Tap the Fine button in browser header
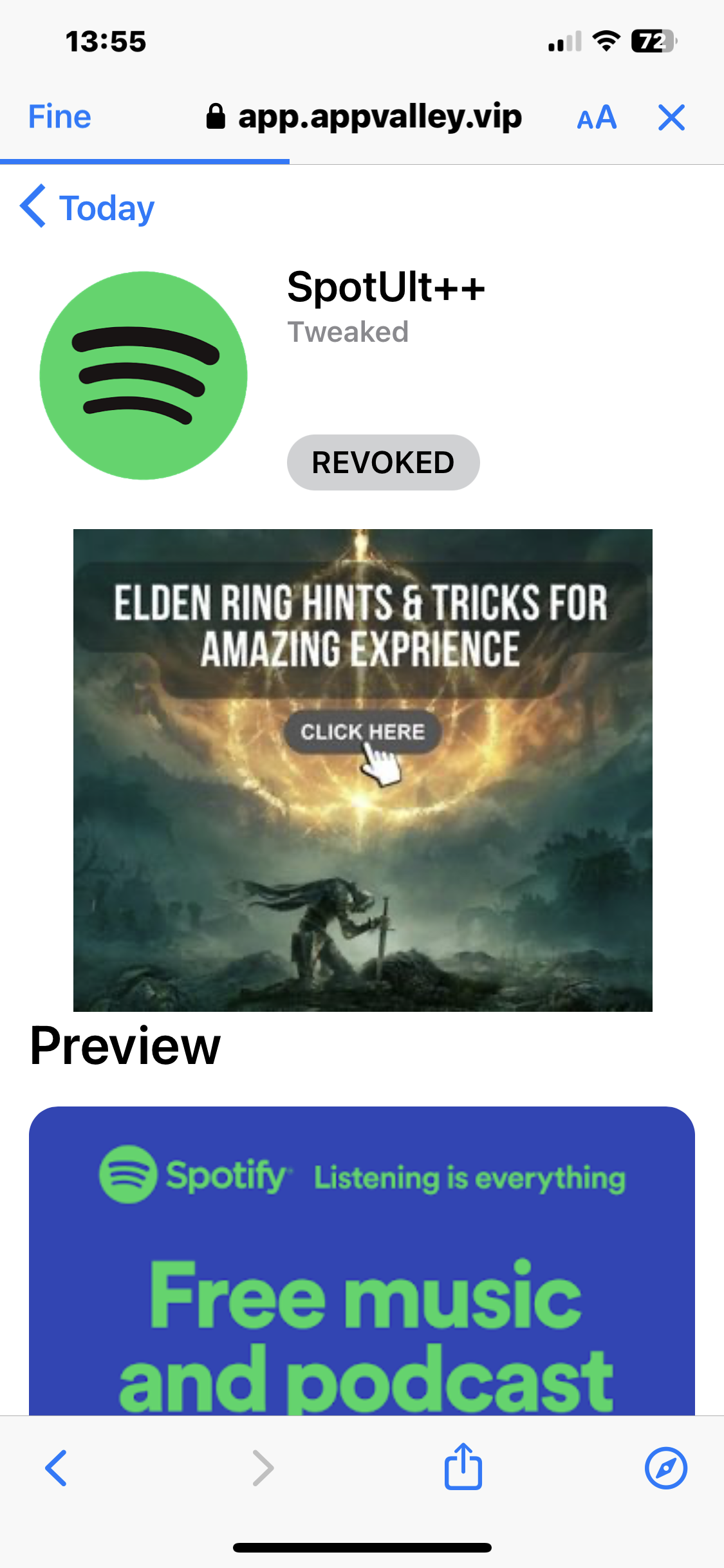 point(59,117)
